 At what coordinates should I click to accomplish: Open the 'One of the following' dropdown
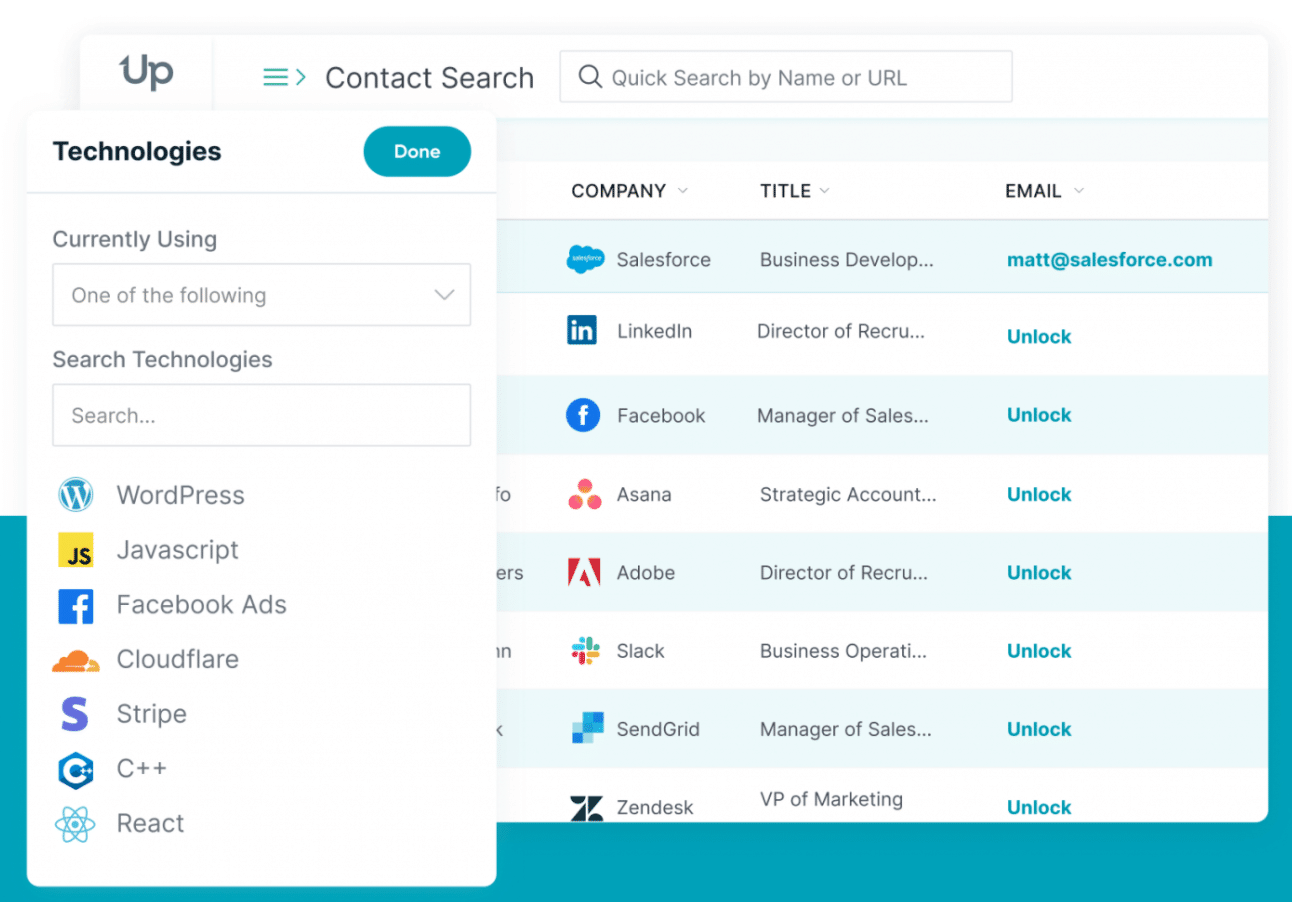tap(261, 295)
